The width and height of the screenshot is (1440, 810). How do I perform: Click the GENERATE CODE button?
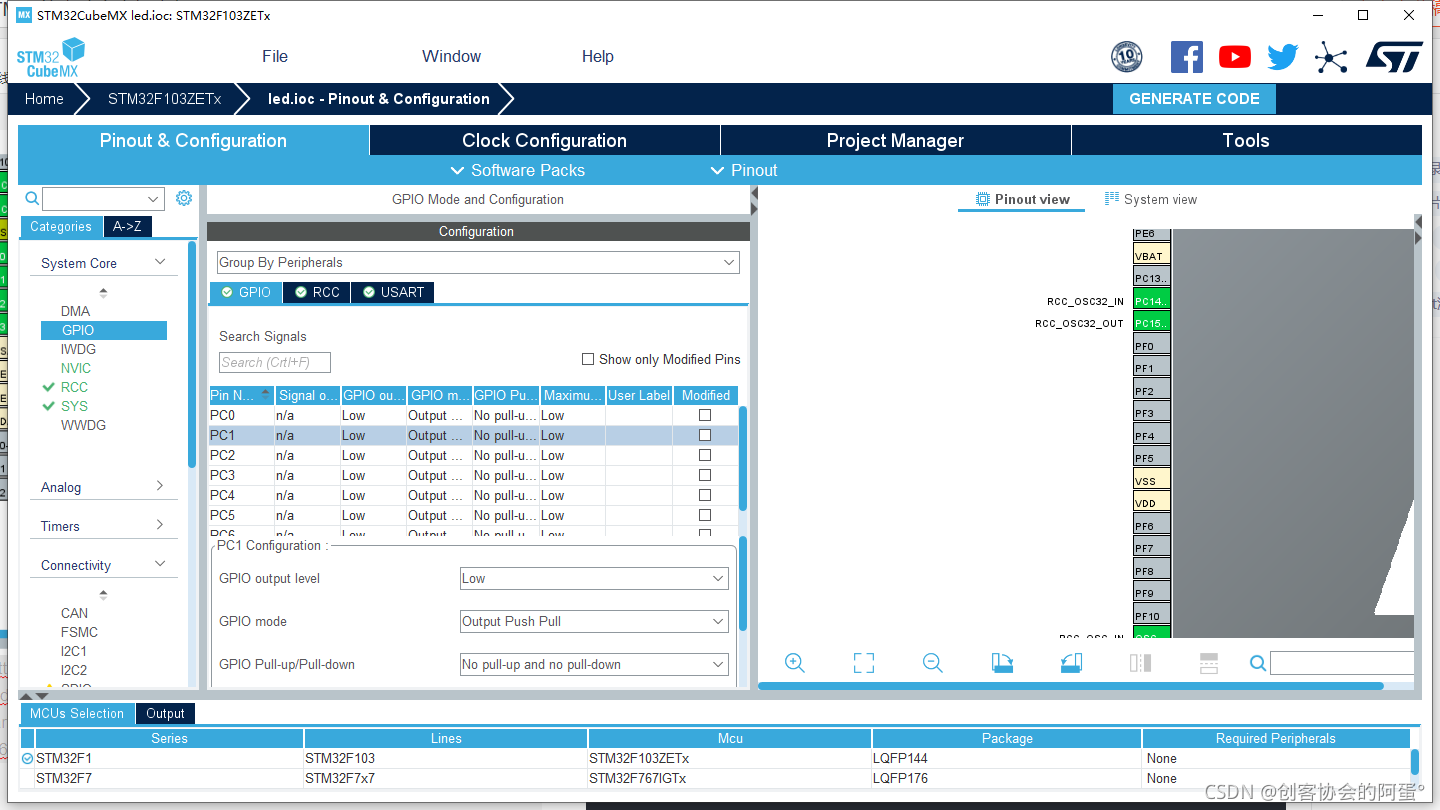(x=1194, y=99)
